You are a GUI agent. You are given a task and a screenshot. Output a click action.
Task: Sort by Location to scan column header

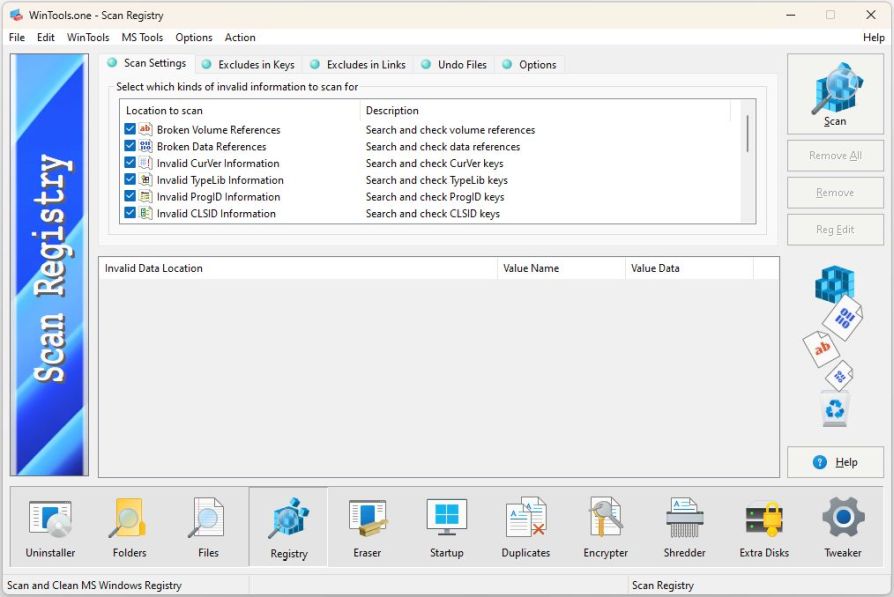pos(239,110)
